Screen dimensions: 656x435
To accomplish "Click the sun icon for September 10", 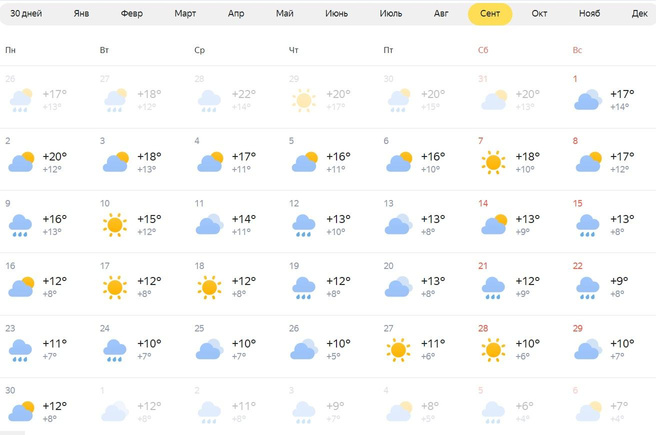I will (x=115, y=224).
